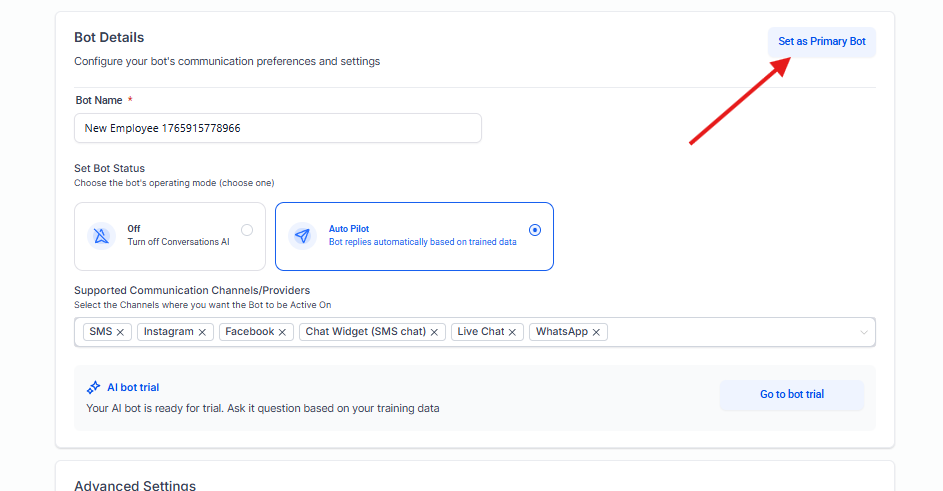Remove the Live Chat channel tag
943x491 pixels.
pyautogui.click(x=513, y=332)
